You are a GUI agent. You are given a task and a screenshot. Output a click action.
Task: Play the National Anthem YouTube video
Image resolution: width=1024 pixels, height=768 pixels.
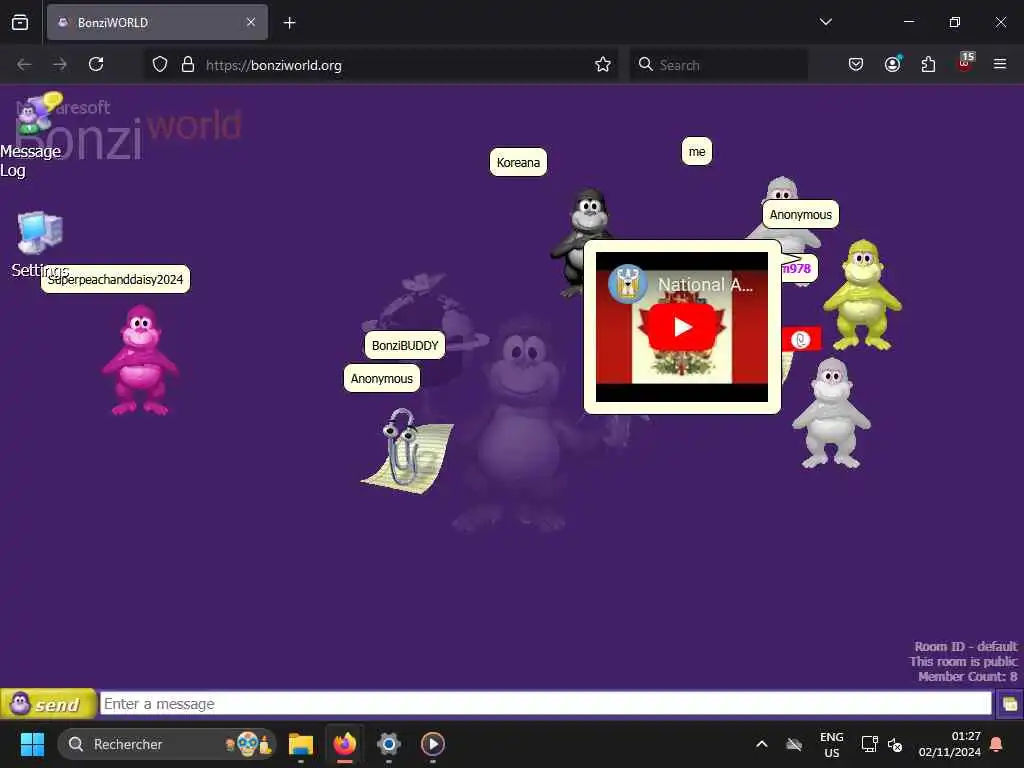[x=682, y=327]
